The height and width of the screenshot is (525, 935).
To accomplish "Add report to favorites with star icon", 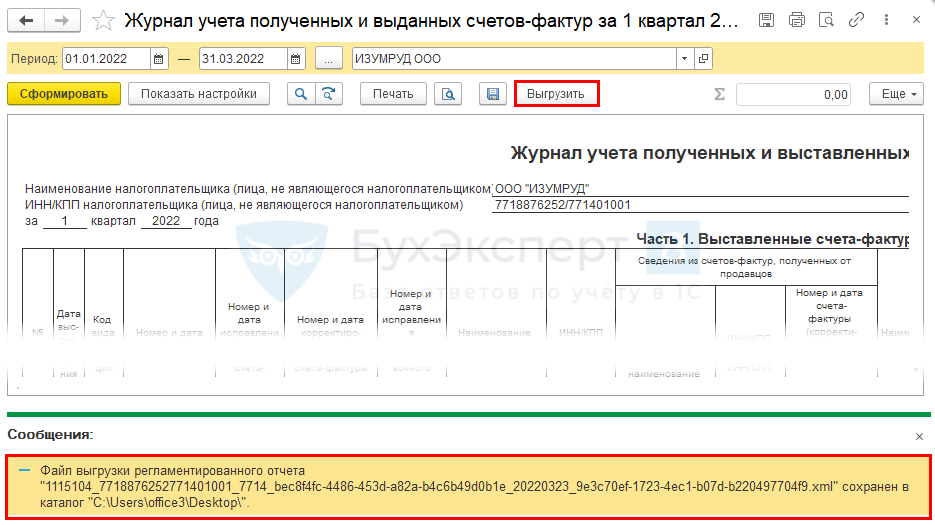I will [x=102, y=20].
